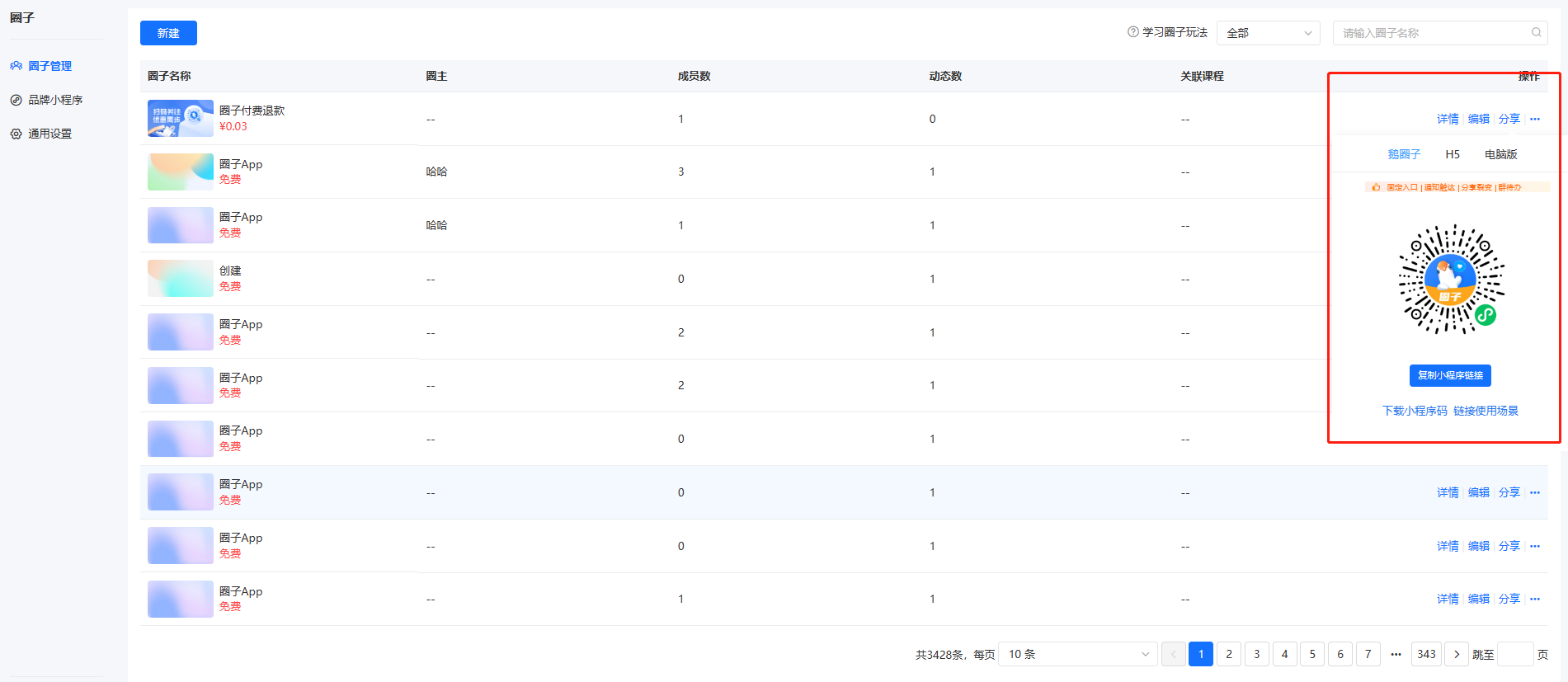This screenshot has height=682, width=1568.
Task: Go to page 7
Action: coord(1368,654)
